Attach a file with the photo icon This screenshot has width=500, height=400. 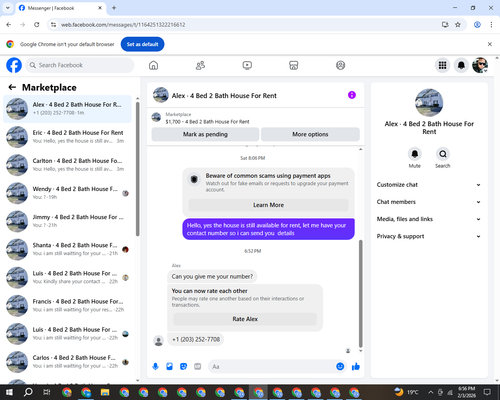click(x=169, y=367)
